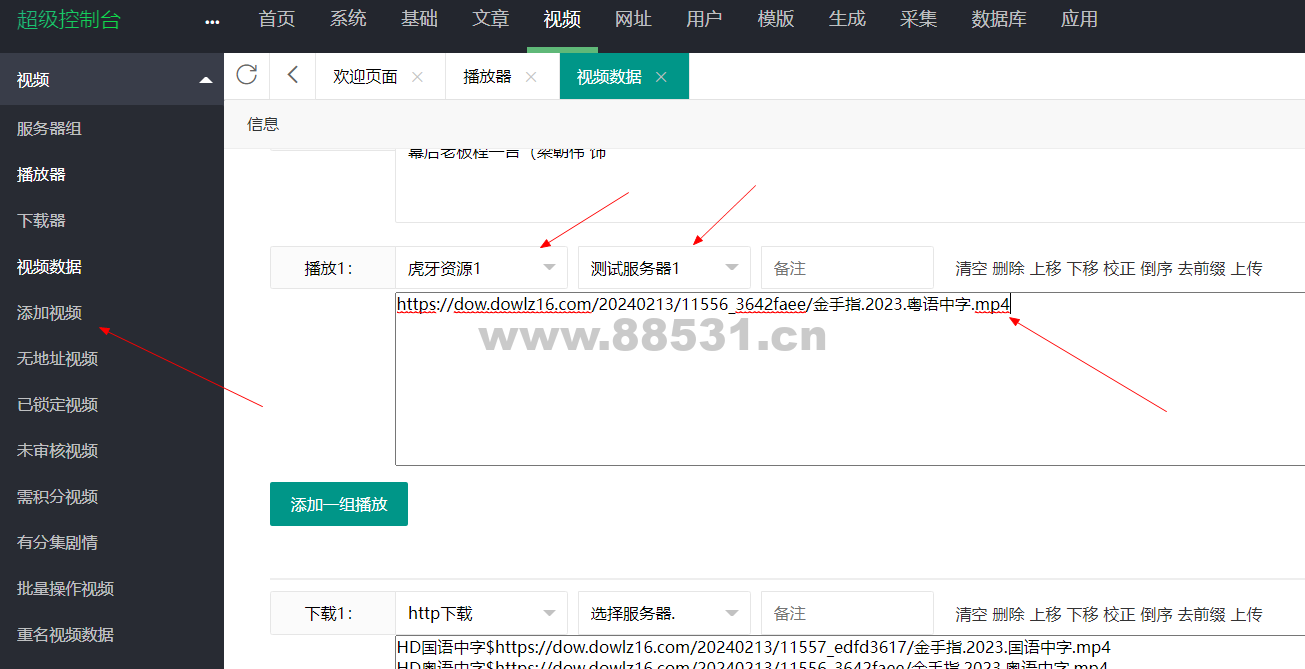Open 有分集剧情 in the sidebar
This screenshot has width=1305, height=669.
[57, 543]
